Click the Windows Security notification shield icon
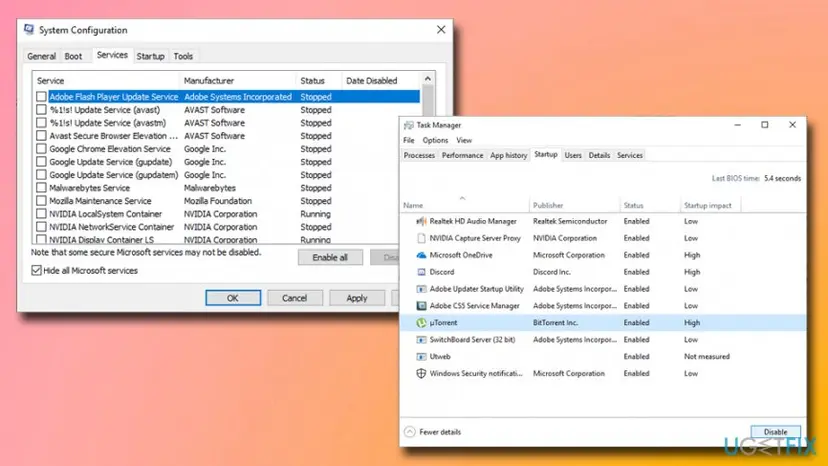This screenshot has height=466, width=828. (421, 374)
